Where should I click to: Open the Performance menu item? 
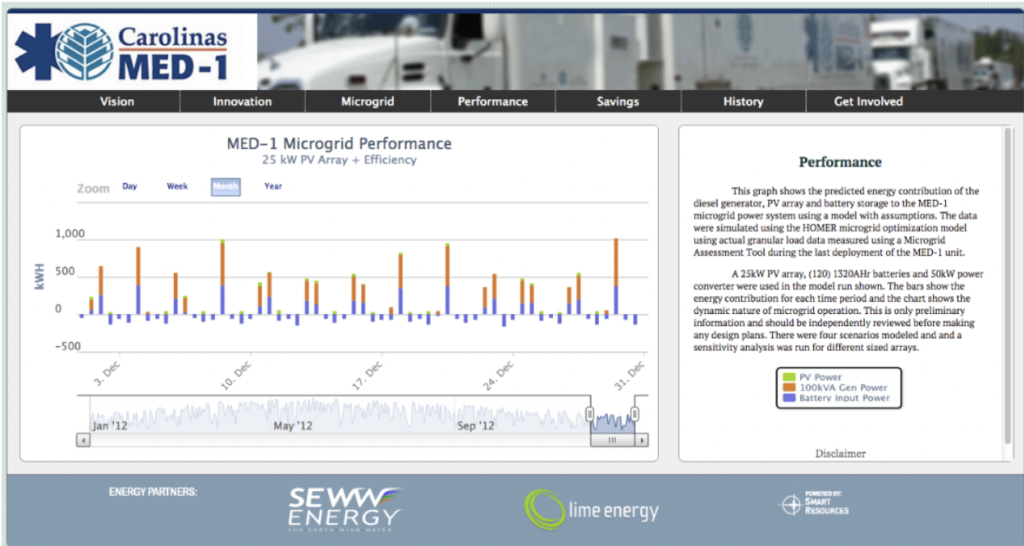492,101
